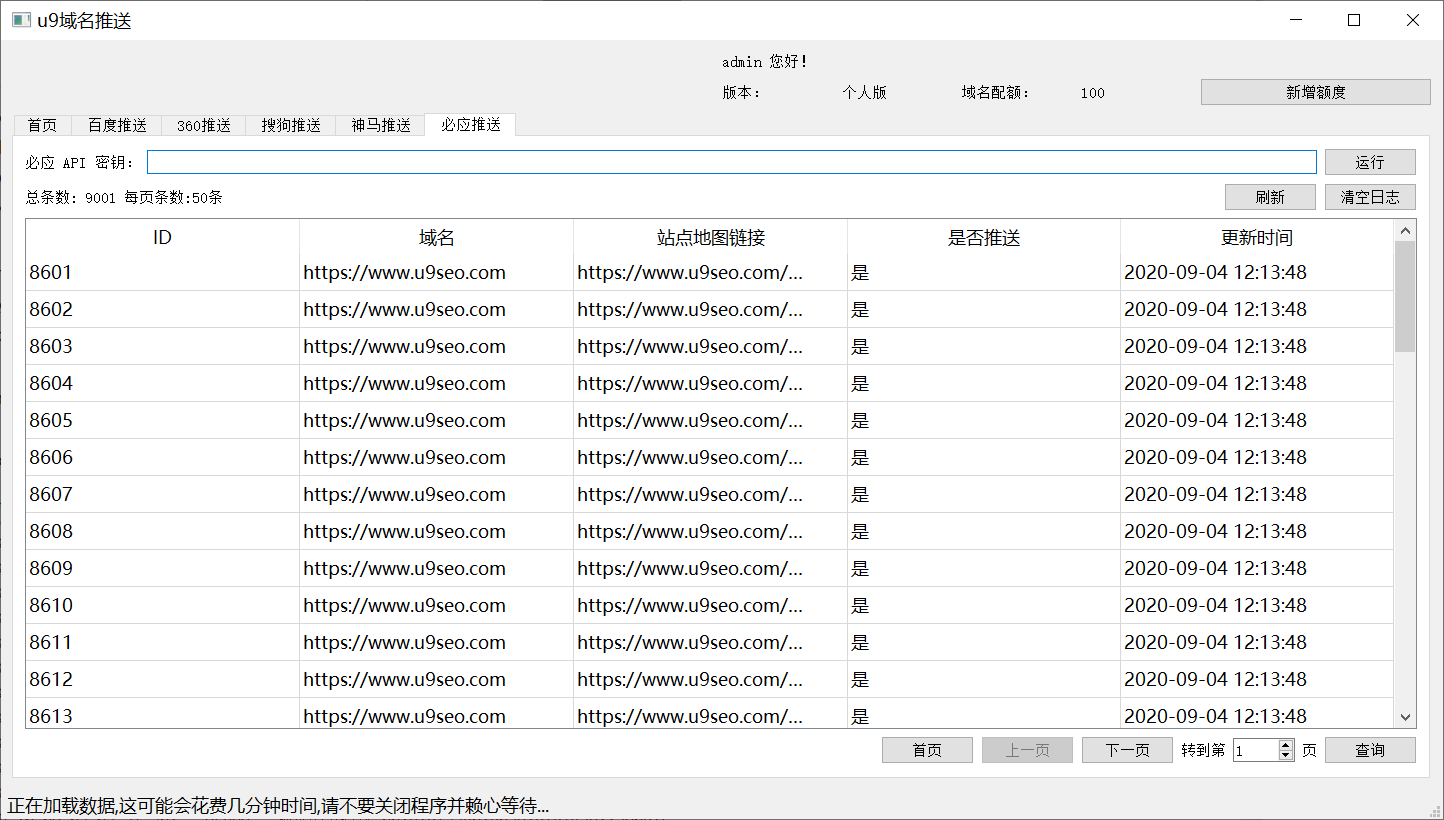The width and height of the screenshot is (1444, 820).
Task: Select the 必应推送 tab
Action: [x=471, y=124]
